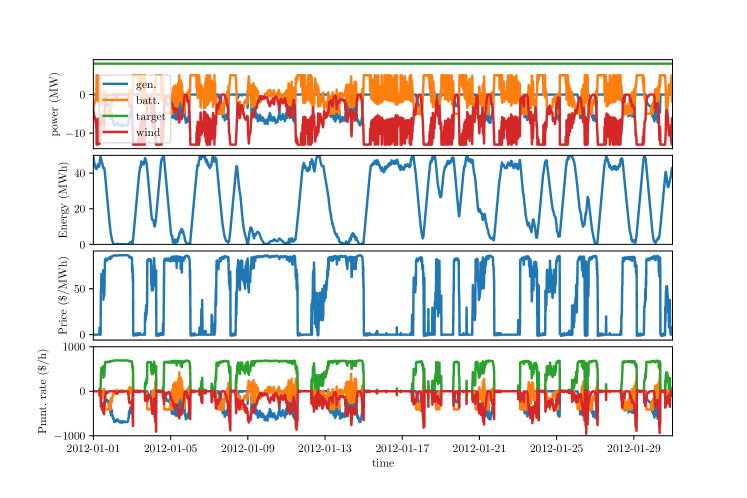Click the 'Pmnt. rate ($/h)' y-axis label
Viewport: 747px width, 498px height.
(42, 391)
